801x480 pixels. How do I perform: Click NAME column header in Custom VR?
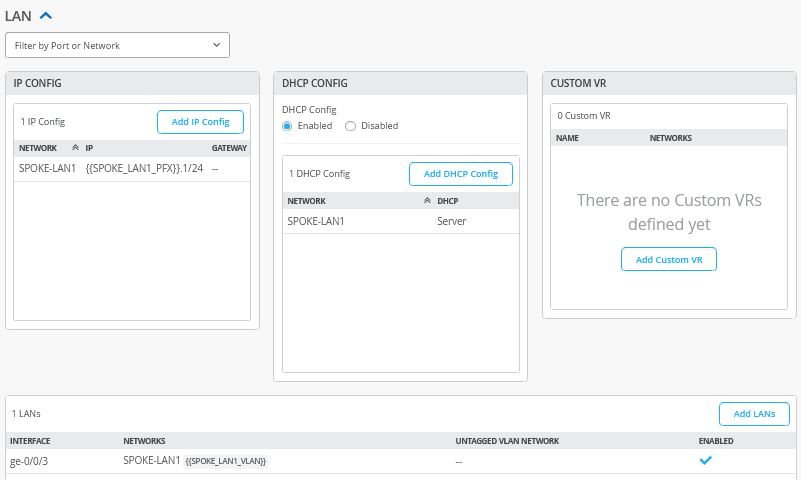[567, 138]
